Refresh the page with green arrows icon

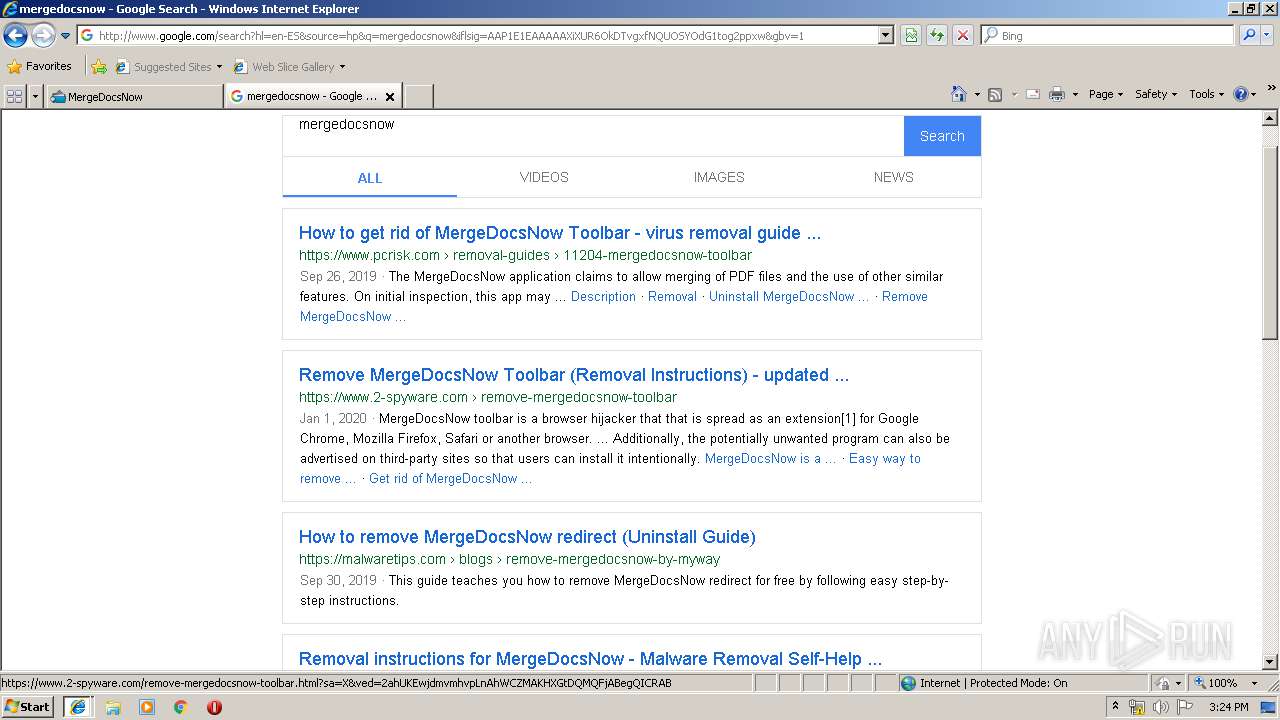click(936, 35)
